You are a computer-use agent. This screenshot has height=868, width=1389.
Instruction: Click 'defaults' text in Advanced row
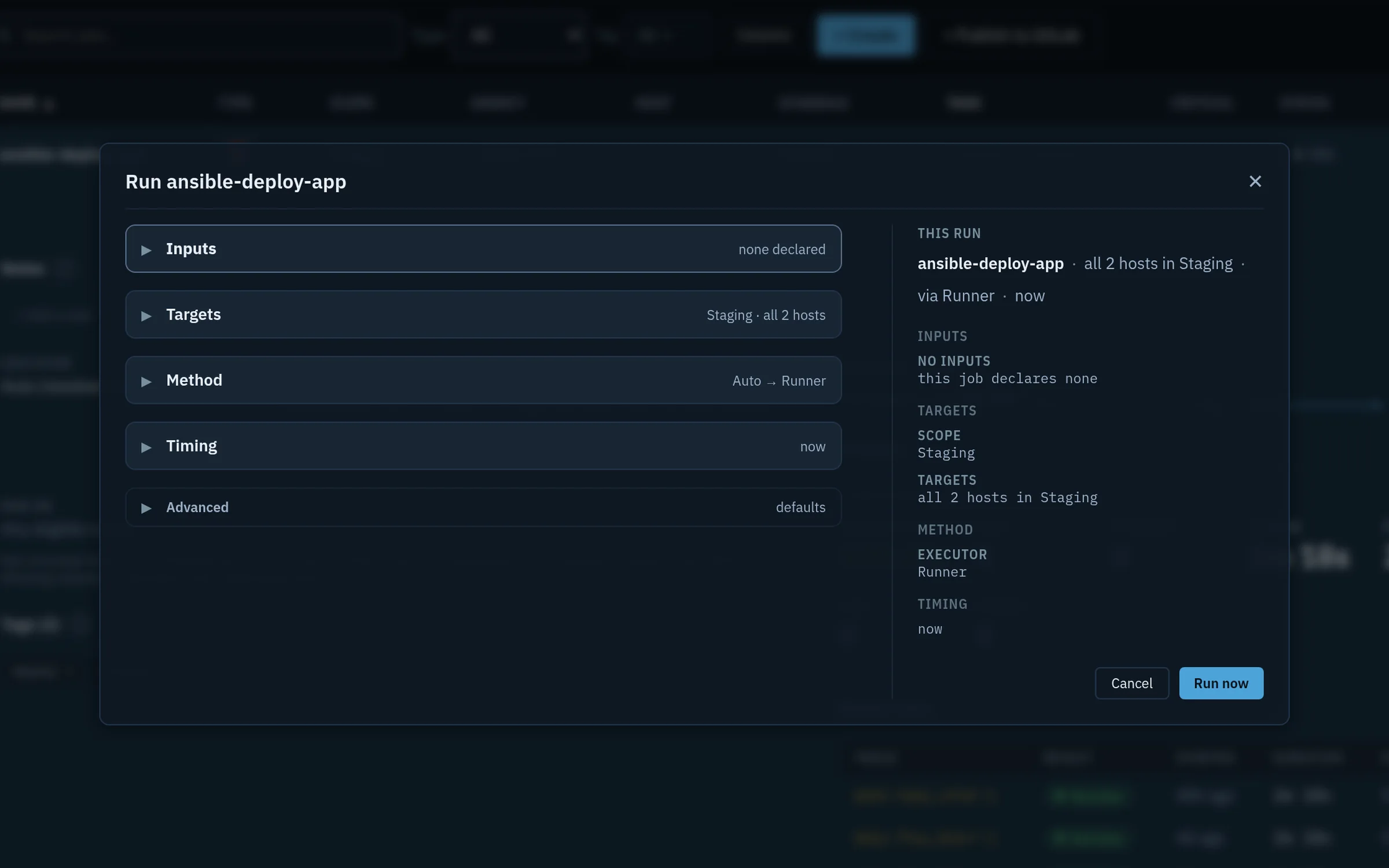[800, 507]
